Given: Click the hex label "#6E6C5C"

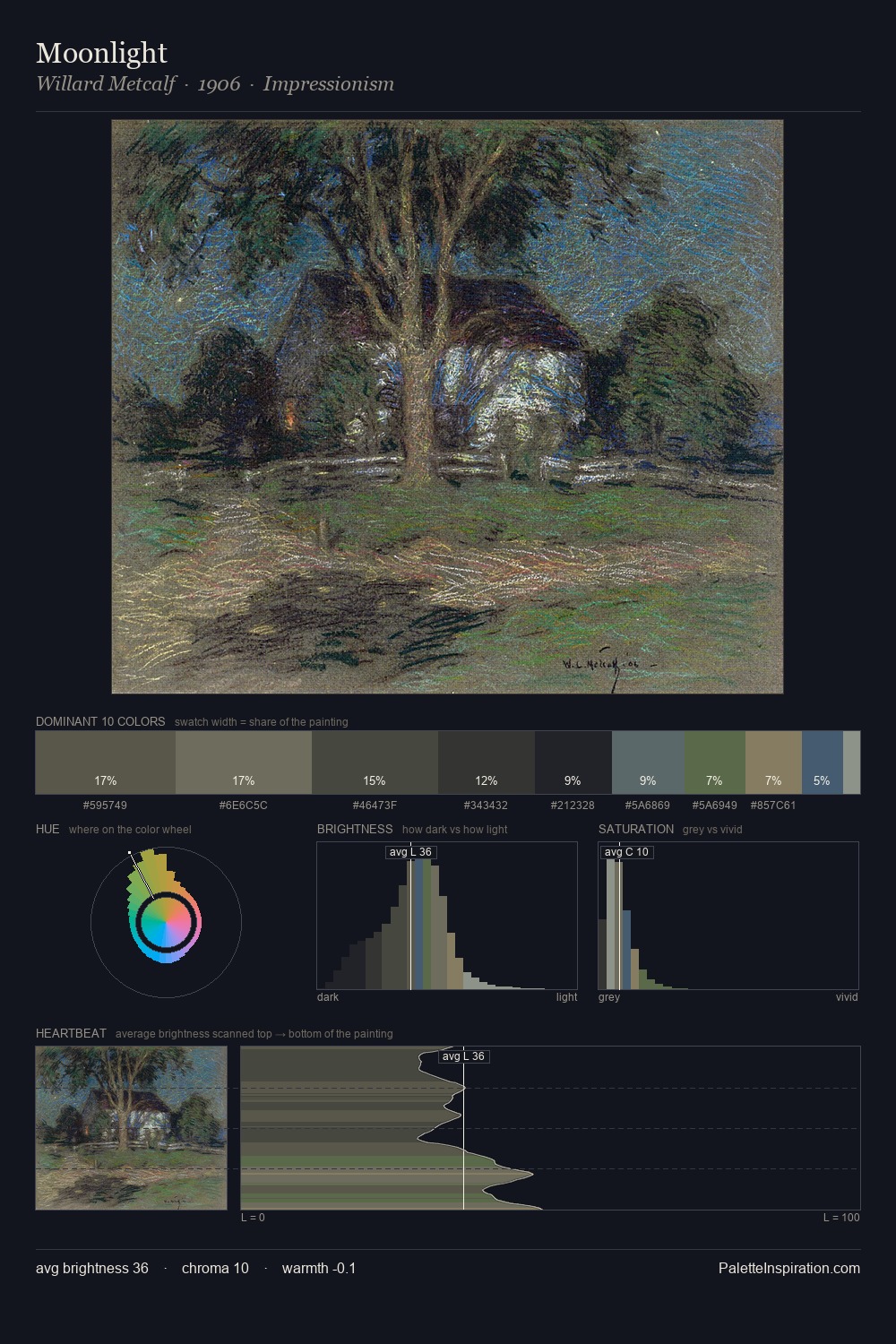Looking at the screenshot, I should pos(244,805).
